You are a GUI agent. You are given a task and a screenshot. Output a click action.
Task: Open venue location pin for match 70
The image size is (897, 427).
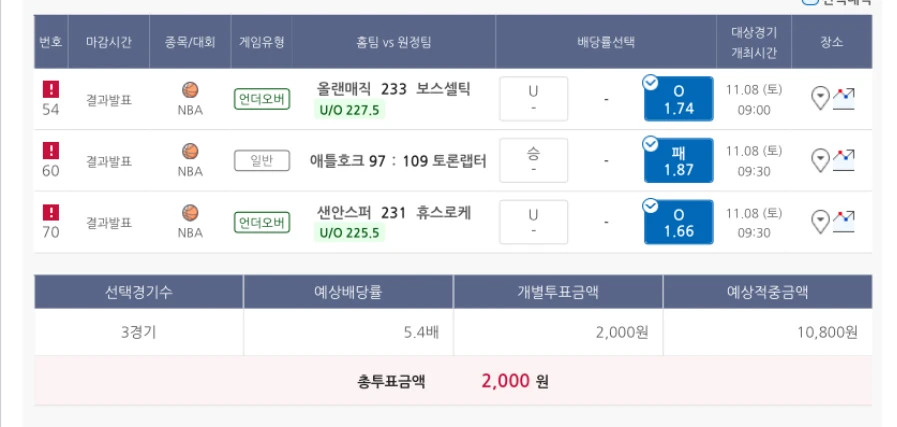click(819, 222)
